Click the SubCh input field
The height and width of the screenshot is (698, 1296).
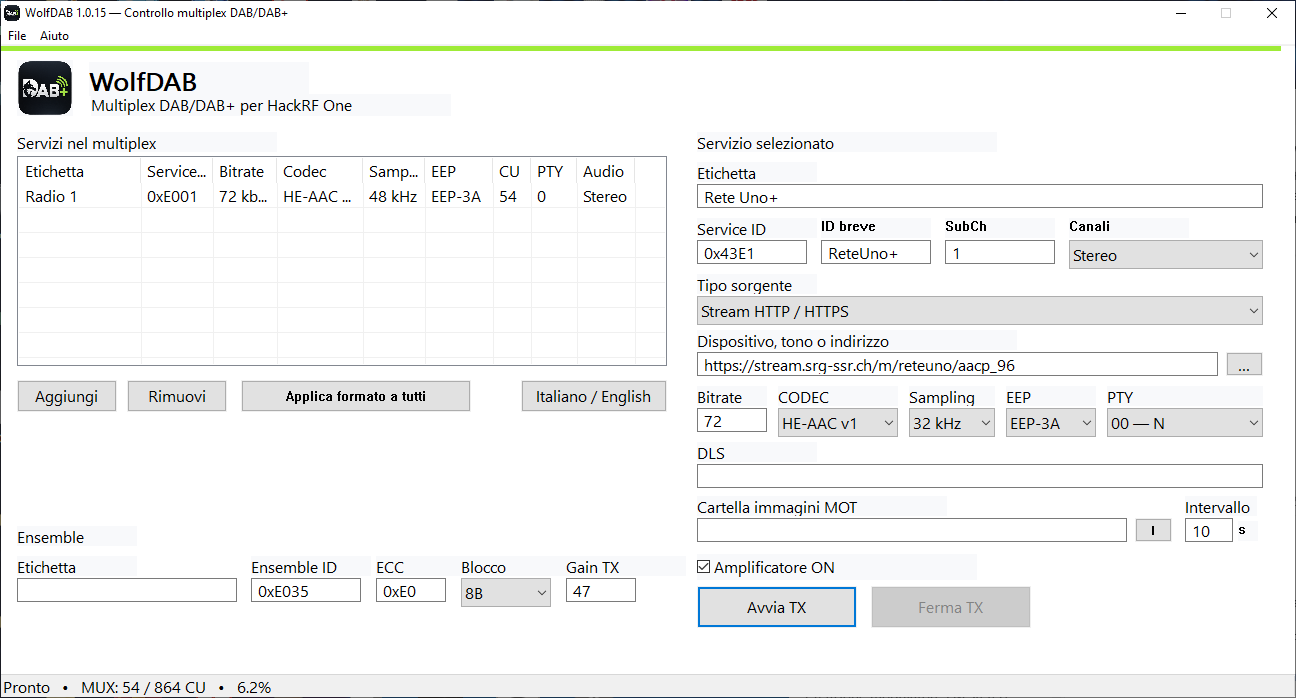(x=1000, y=252)
